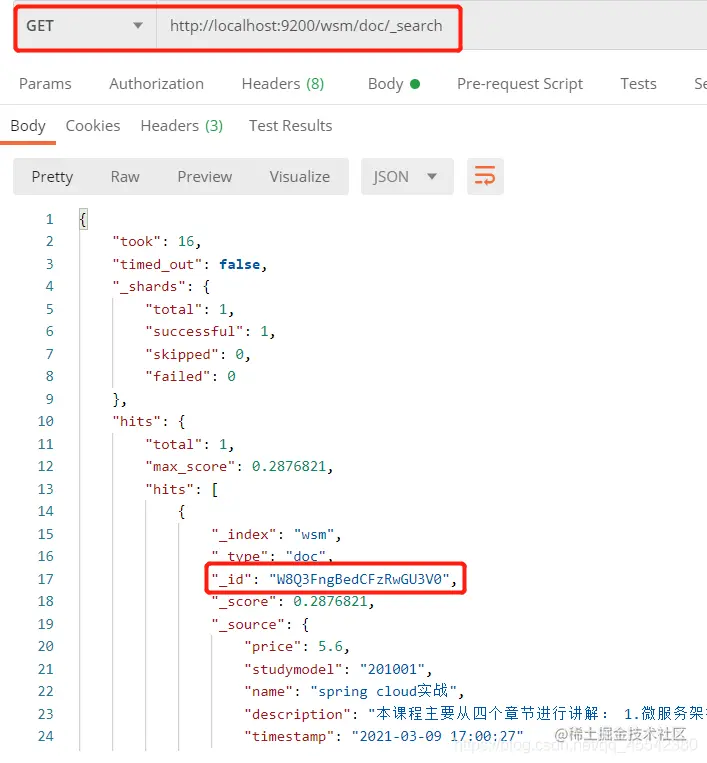Image resolution: width=707 pixels, height=763 pixels.
Task: Click line number 10 to collapse hits object
Action: coord(46,421)
